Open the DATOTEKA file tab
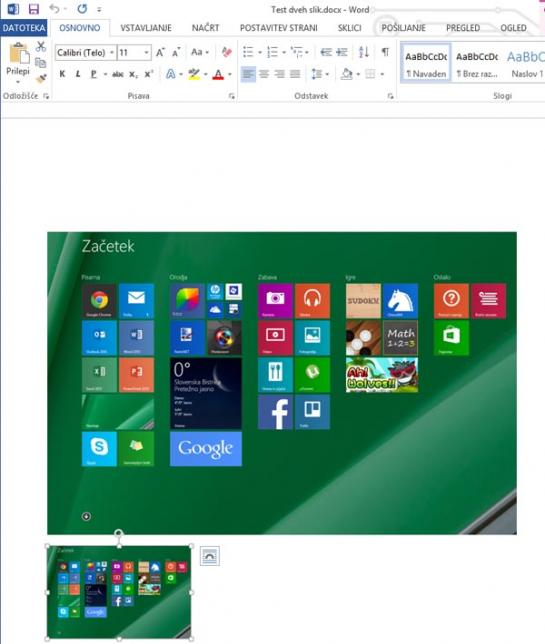 [x=24, y=28]
